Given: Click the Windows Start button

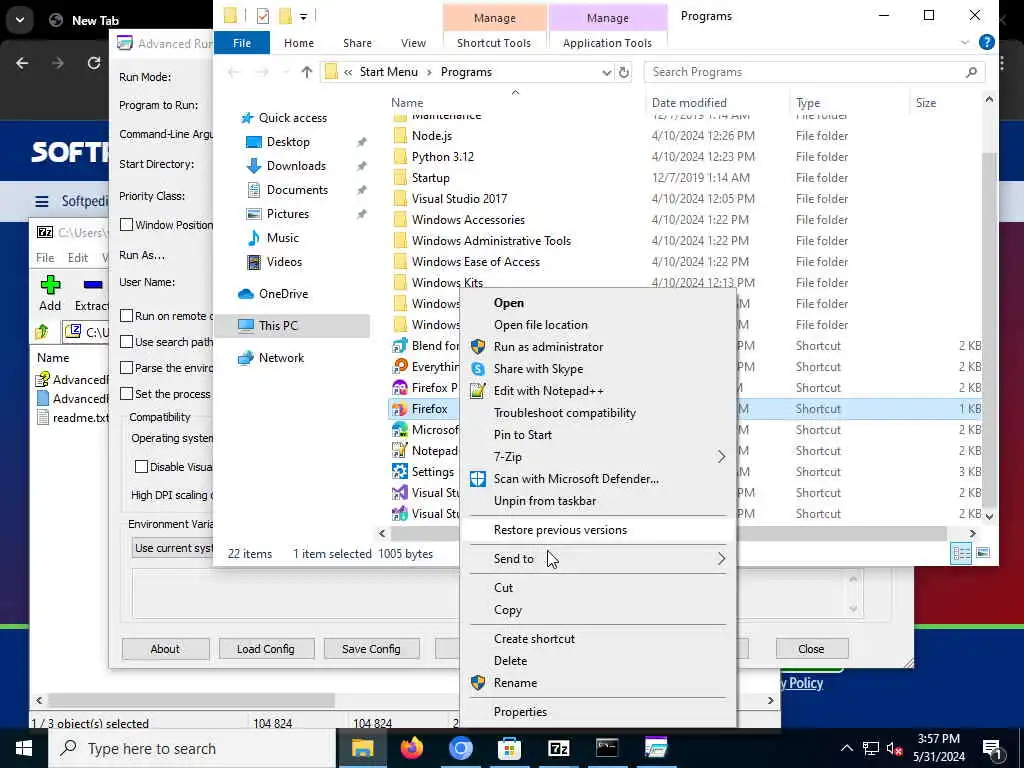Looking at the screenshot, I should (24, 748).
